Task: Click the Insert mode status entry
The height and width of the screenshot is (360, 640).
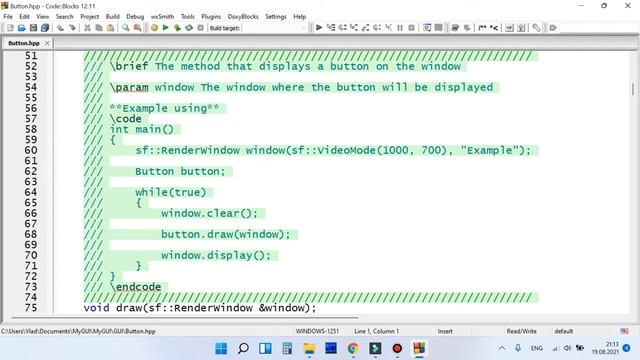Action: tap(445, 331)
